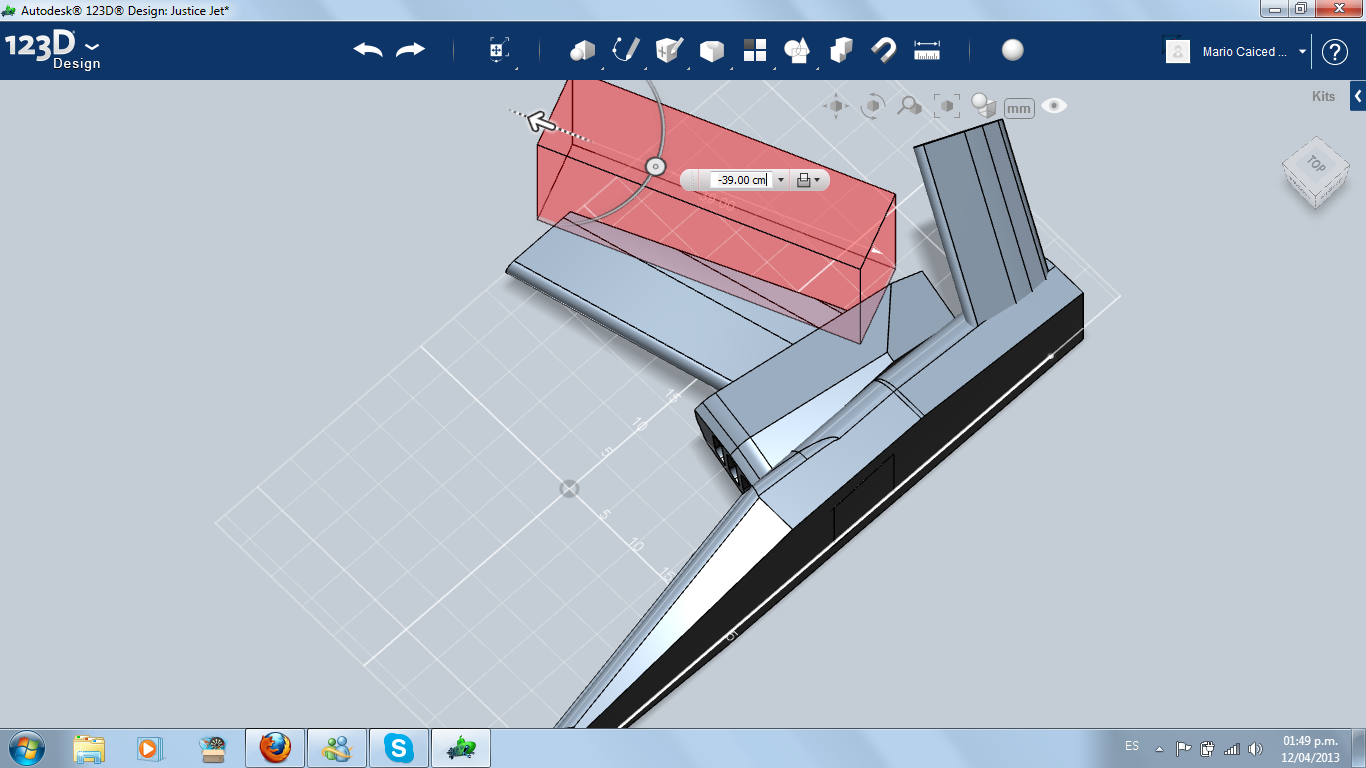Activate the Snap magnet tool
Viewport: 1366px width, 768px height.
[884, 50]
